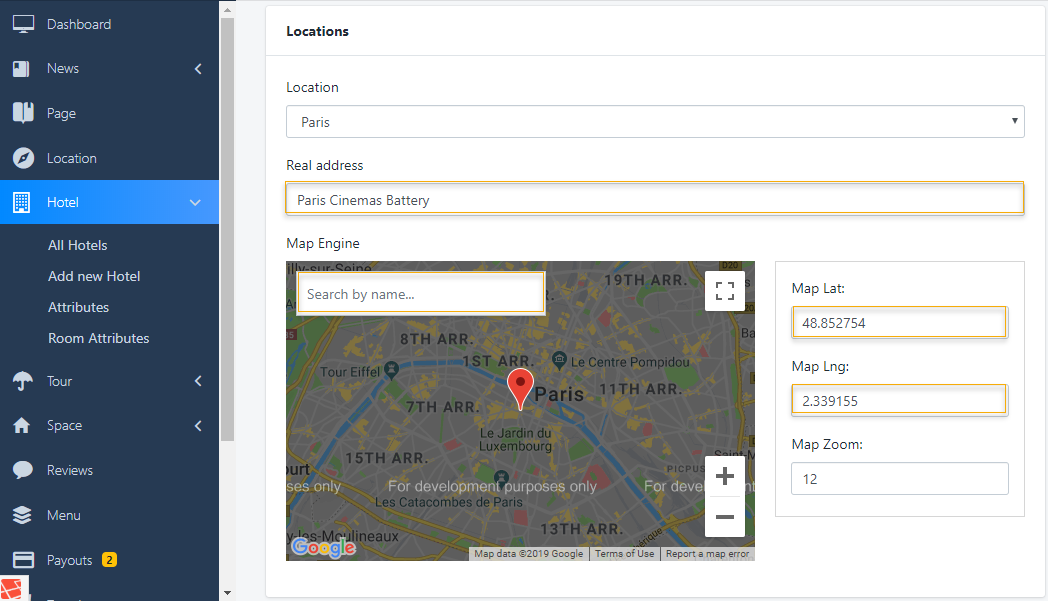Zoom in on the map

725,476
